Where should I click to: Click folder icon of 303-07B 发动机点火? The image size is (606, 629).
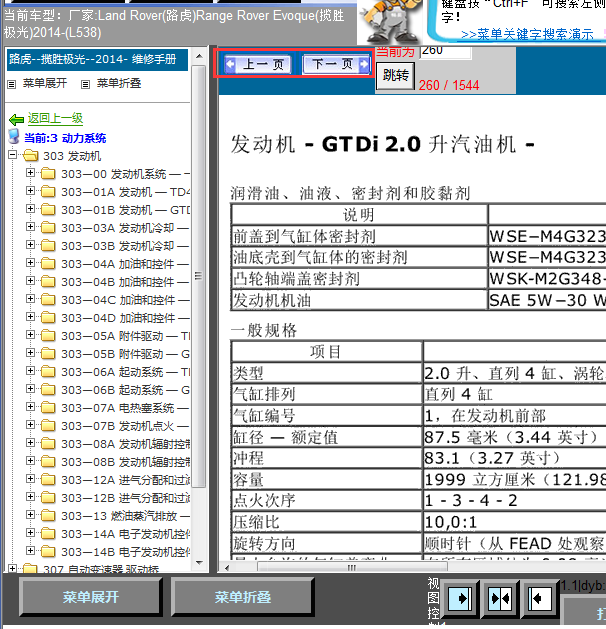[48, 425]
